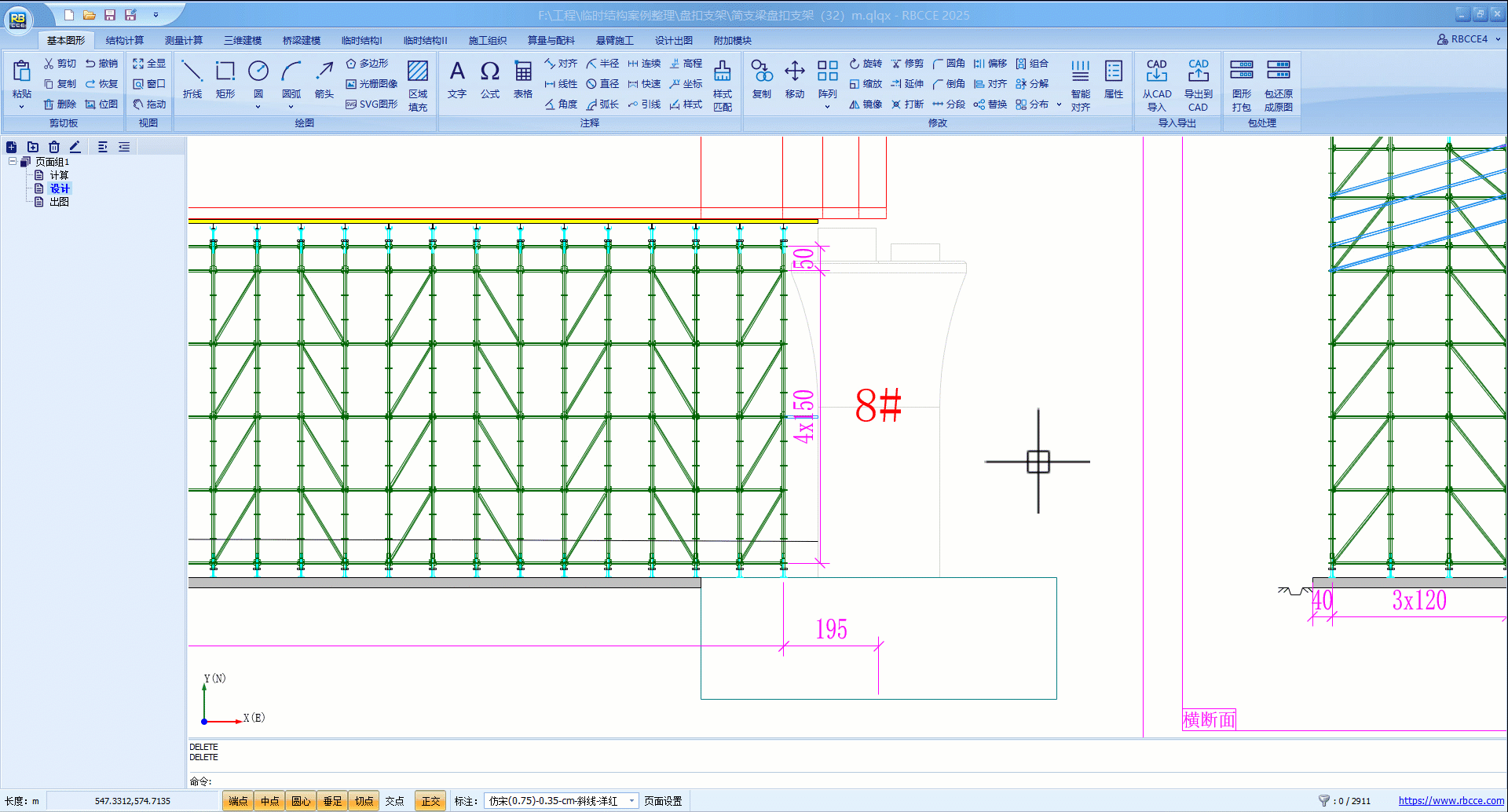The height and width of the screenshot is (812, 1508).
Task: Switch to the 结构计算 ribbon tab
Action: (x=124, y=40)
